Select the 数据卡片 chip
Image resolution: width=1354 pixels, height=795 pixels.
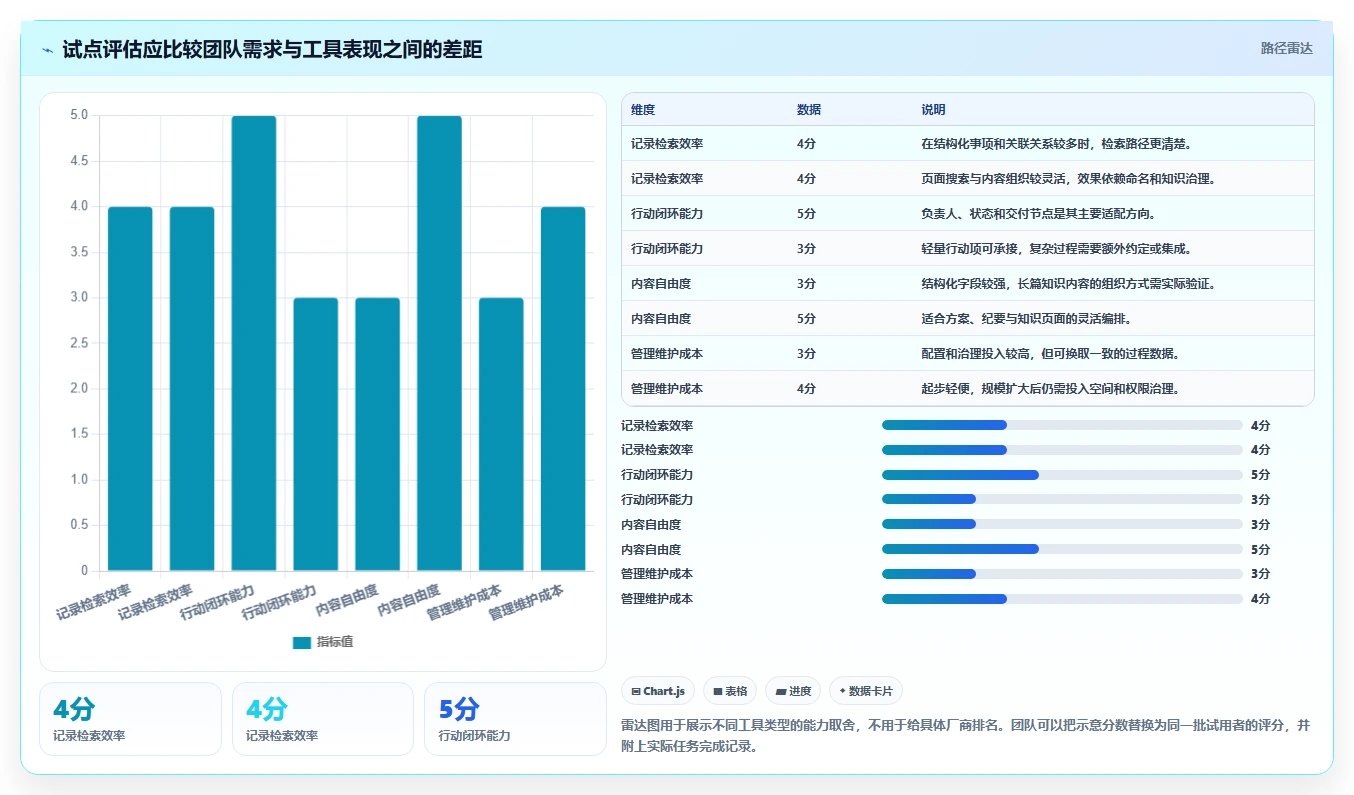coord(866,691)
